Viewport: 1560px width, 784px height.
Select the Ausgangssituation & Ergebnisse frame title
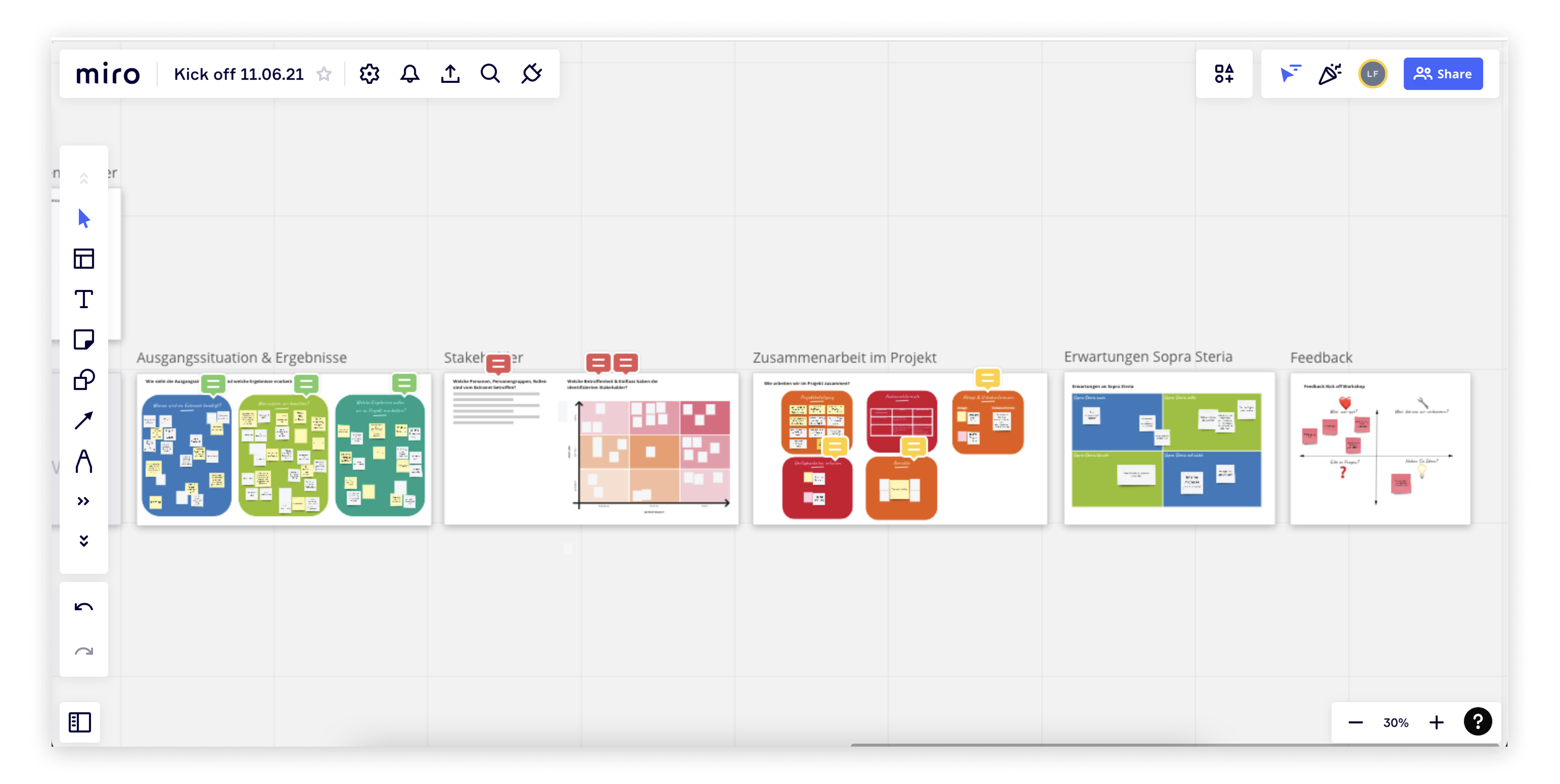[x=242, y=357]
